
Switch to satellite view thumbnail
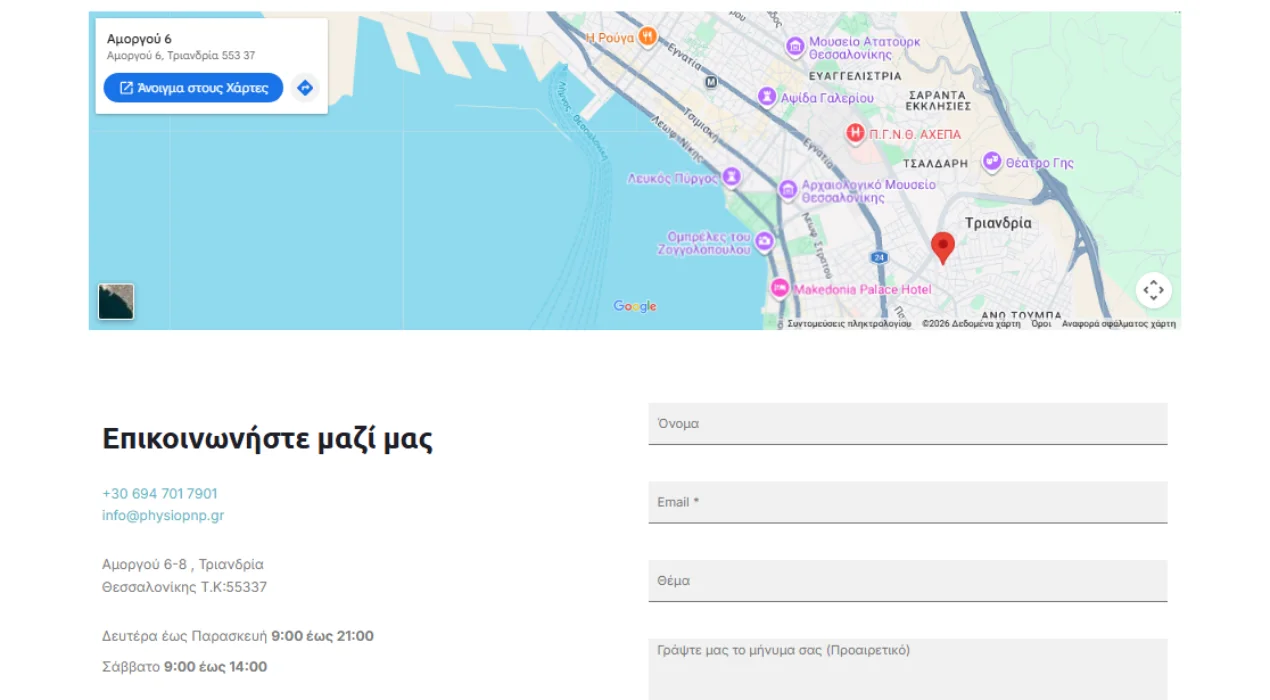click(116, 302)
